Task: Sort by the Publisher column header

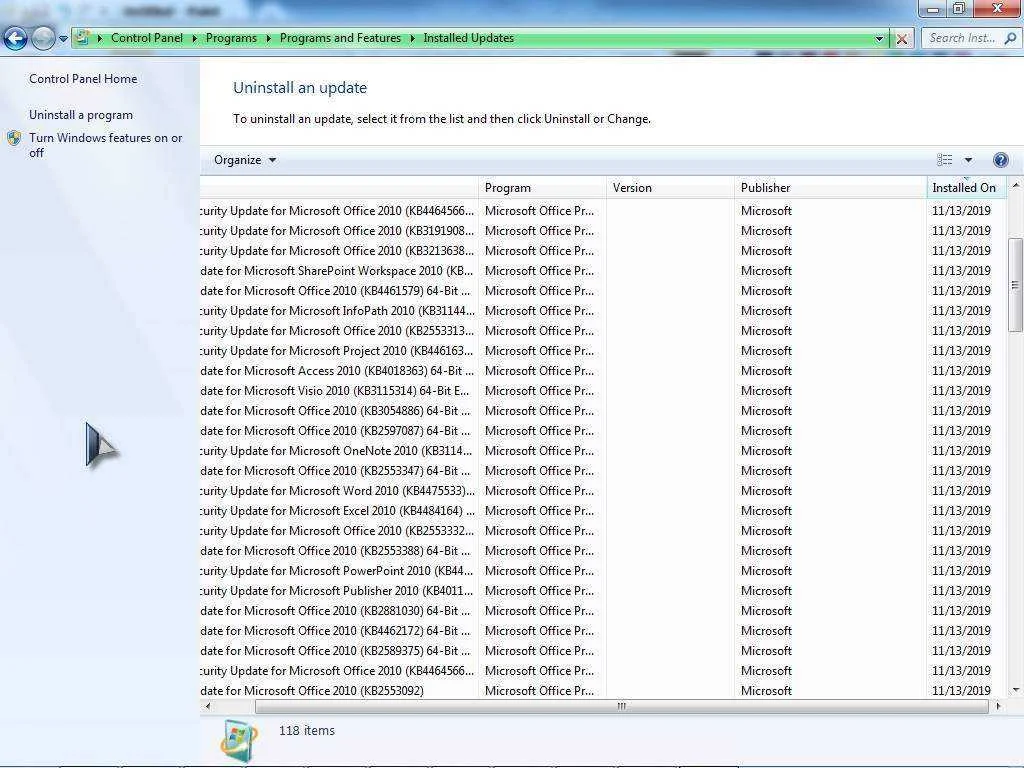Action: (x=830, y=188)
